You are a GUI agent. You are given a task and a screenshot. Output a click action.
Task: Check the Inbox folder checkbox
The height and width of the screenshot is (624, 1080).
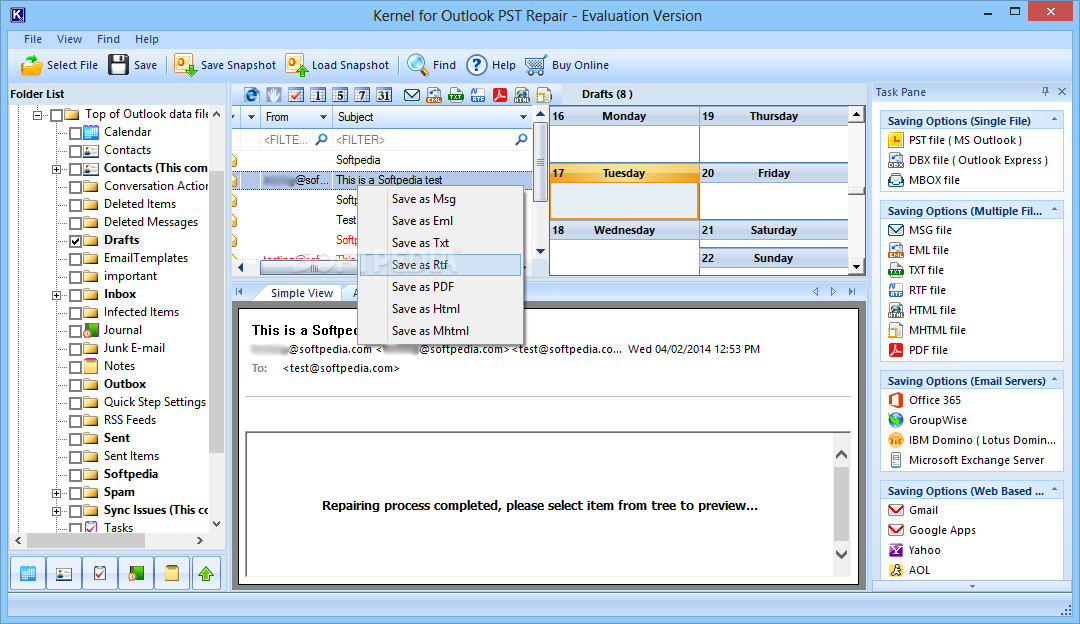[76, 295]
